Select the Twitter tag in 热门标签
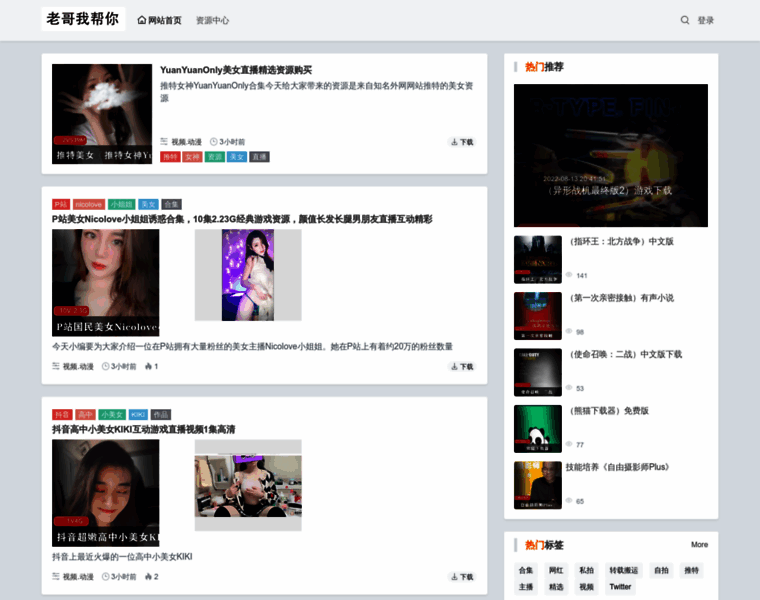Screen dimensions: 760x600 [x=620, y=587]
